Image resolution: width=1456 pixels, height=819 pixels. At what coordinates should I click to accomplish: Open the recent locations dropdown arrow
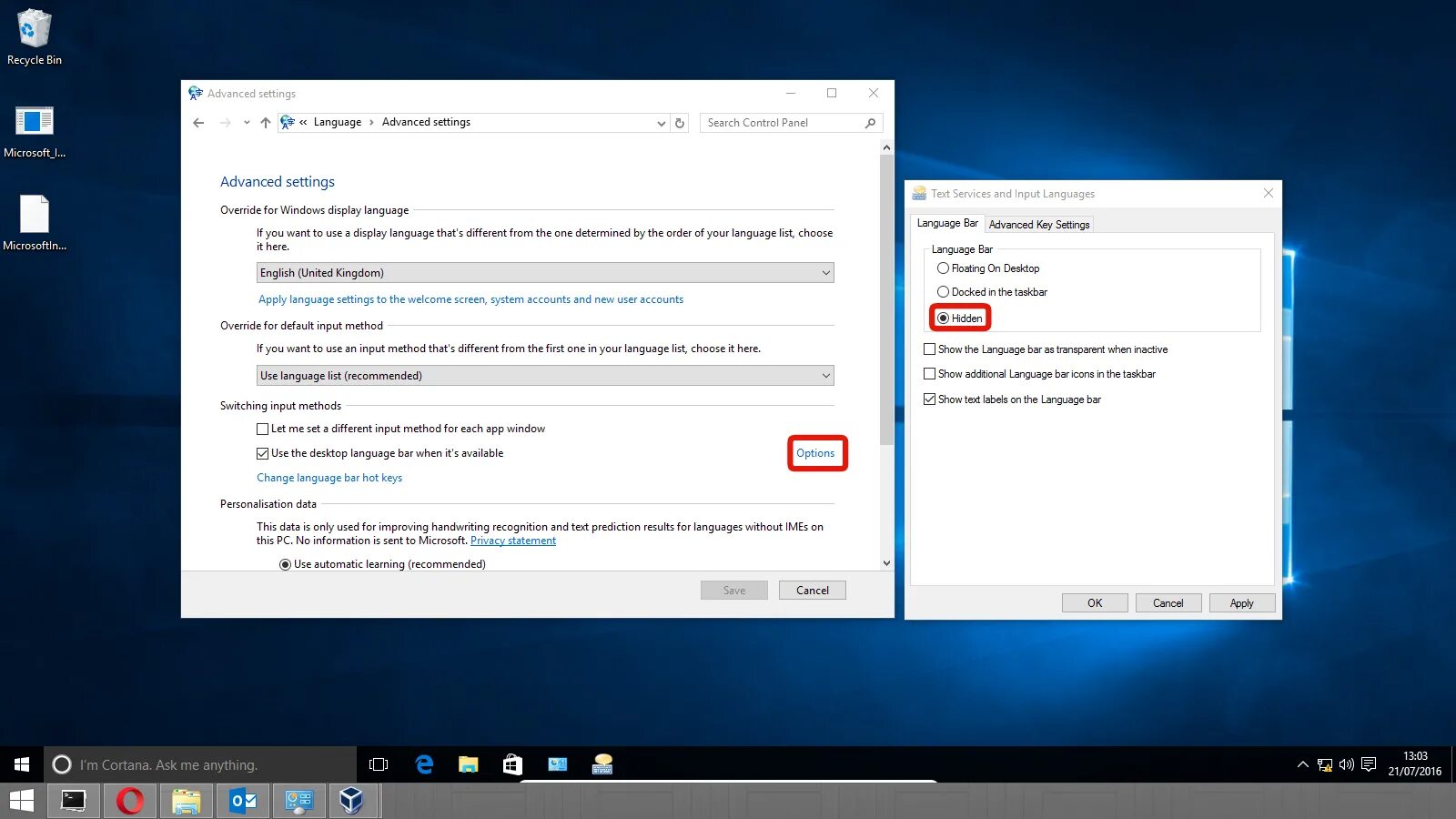[x=247, y=123]
